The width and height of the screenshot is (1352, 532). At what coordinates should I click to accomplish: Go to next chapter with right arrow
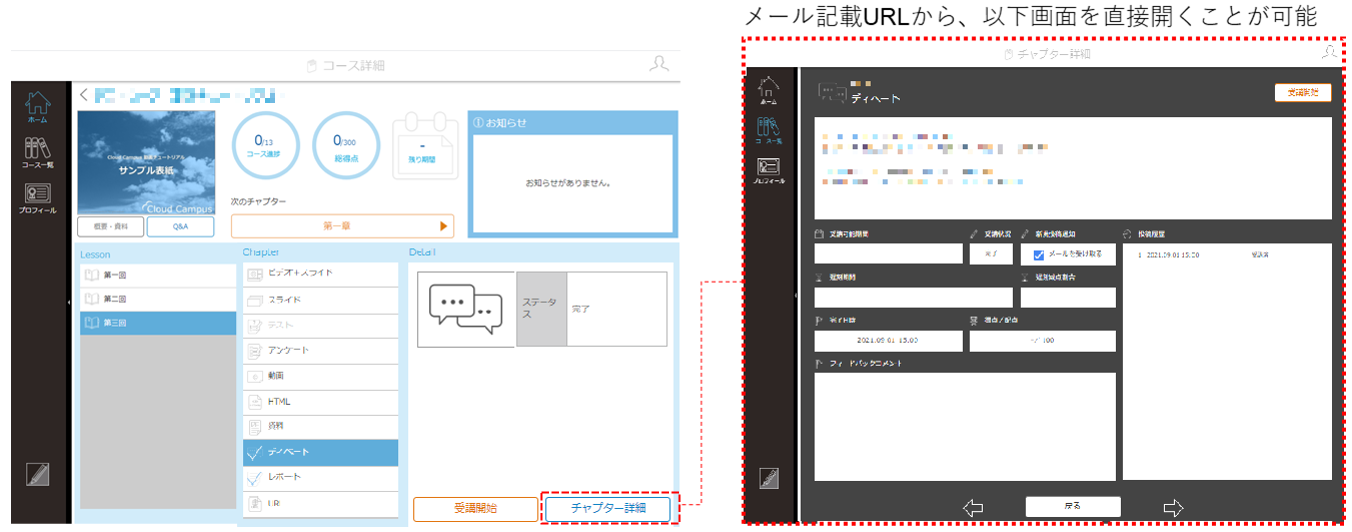pos(1174,508)
